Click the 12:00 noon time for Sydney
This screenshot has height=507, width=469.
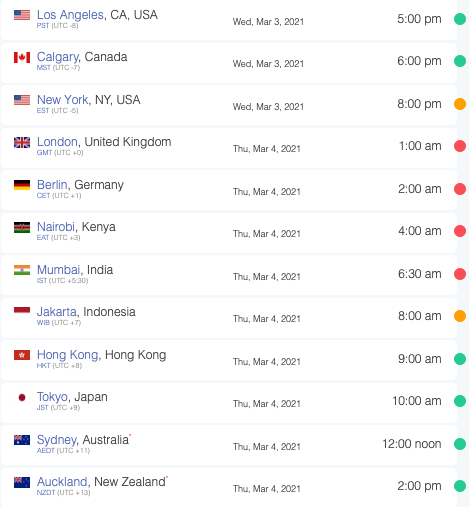point(412,444)
